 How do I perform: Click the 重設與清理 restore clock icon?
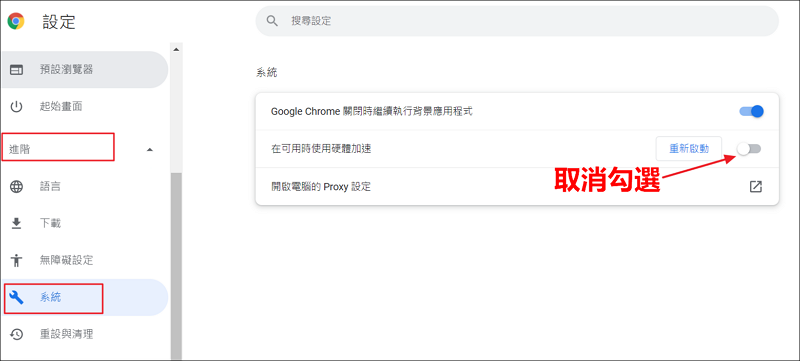pyautogui.click(x=16, y=334)
